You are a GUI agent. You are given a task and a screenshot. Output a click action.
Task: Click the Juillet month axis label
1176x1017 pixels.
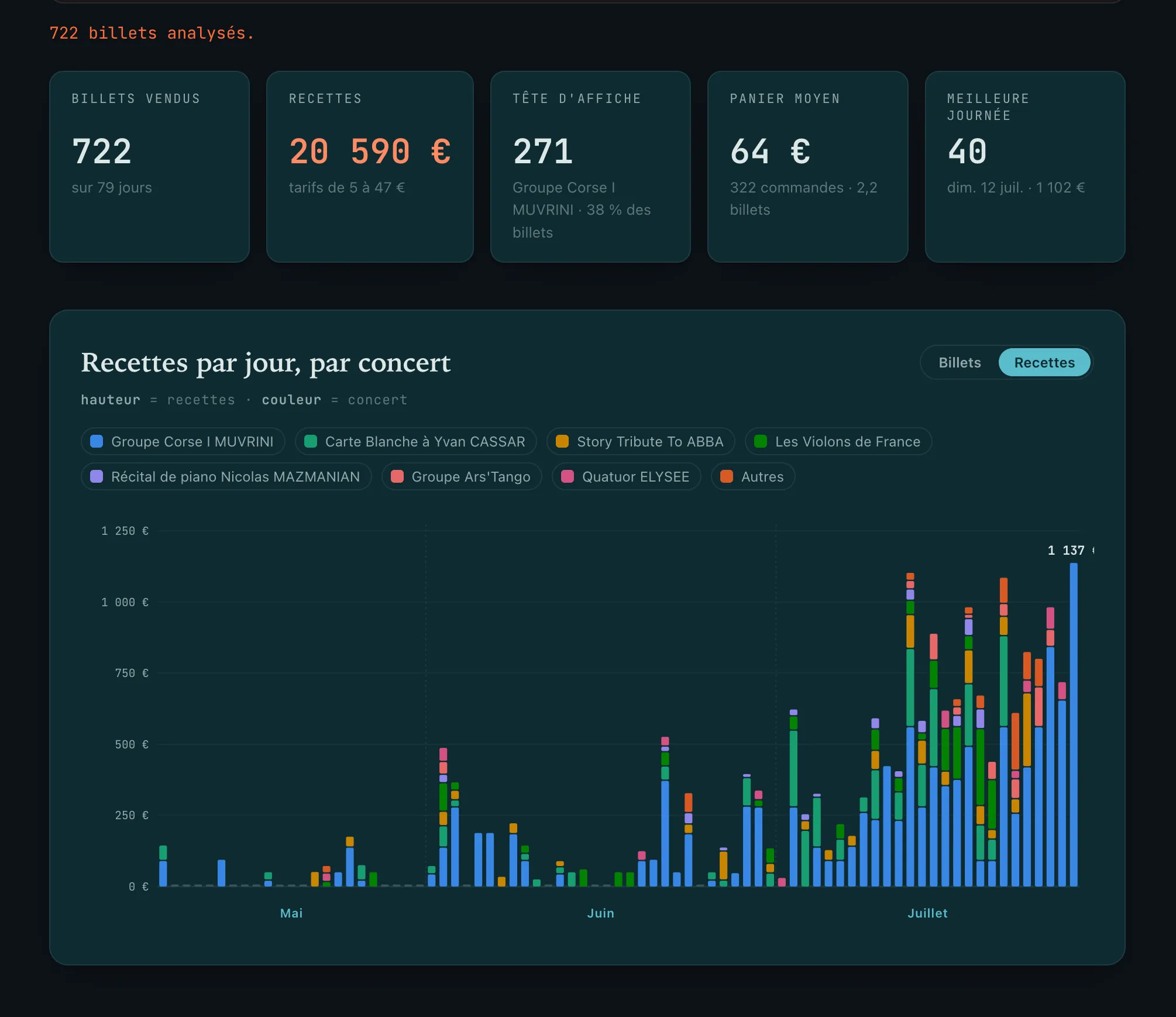click(927, 913)
